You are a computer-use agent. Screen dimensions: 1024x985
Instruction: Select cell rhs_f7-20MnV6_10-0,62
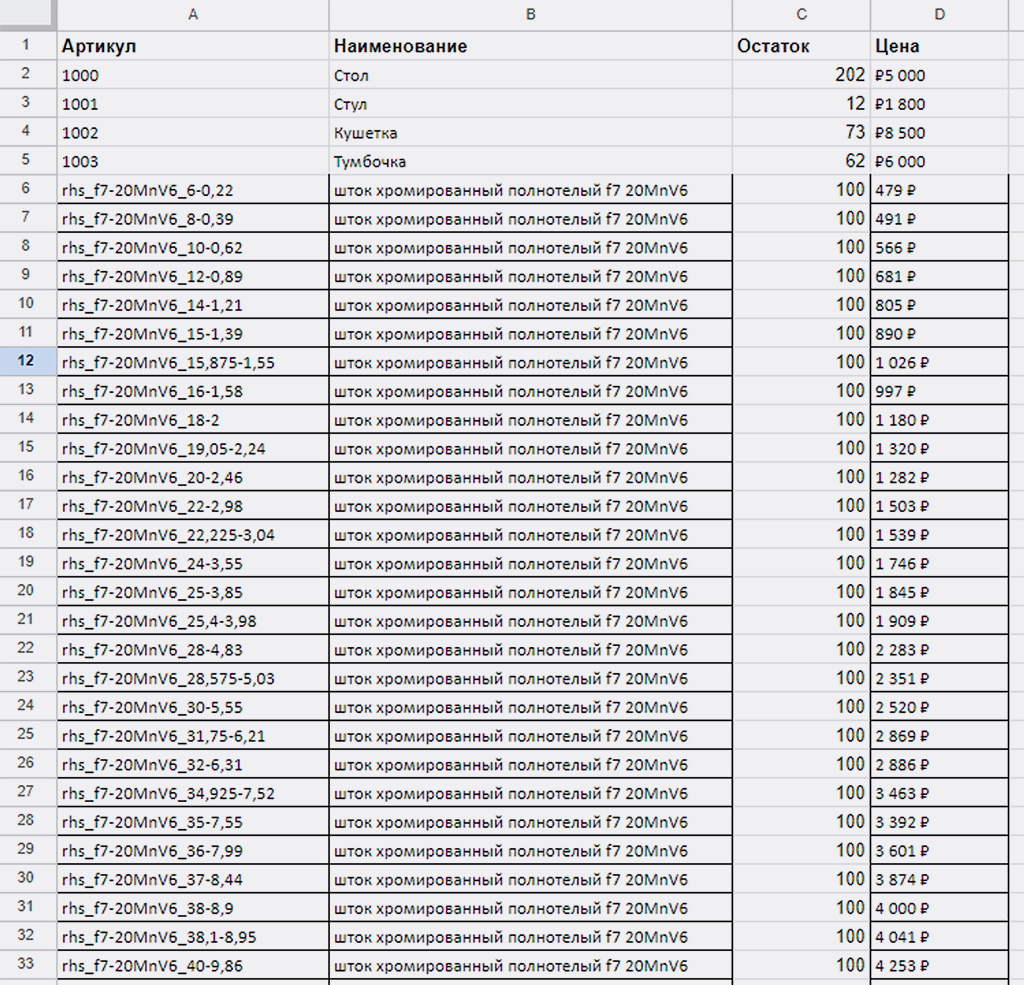(x=193, y=247)
